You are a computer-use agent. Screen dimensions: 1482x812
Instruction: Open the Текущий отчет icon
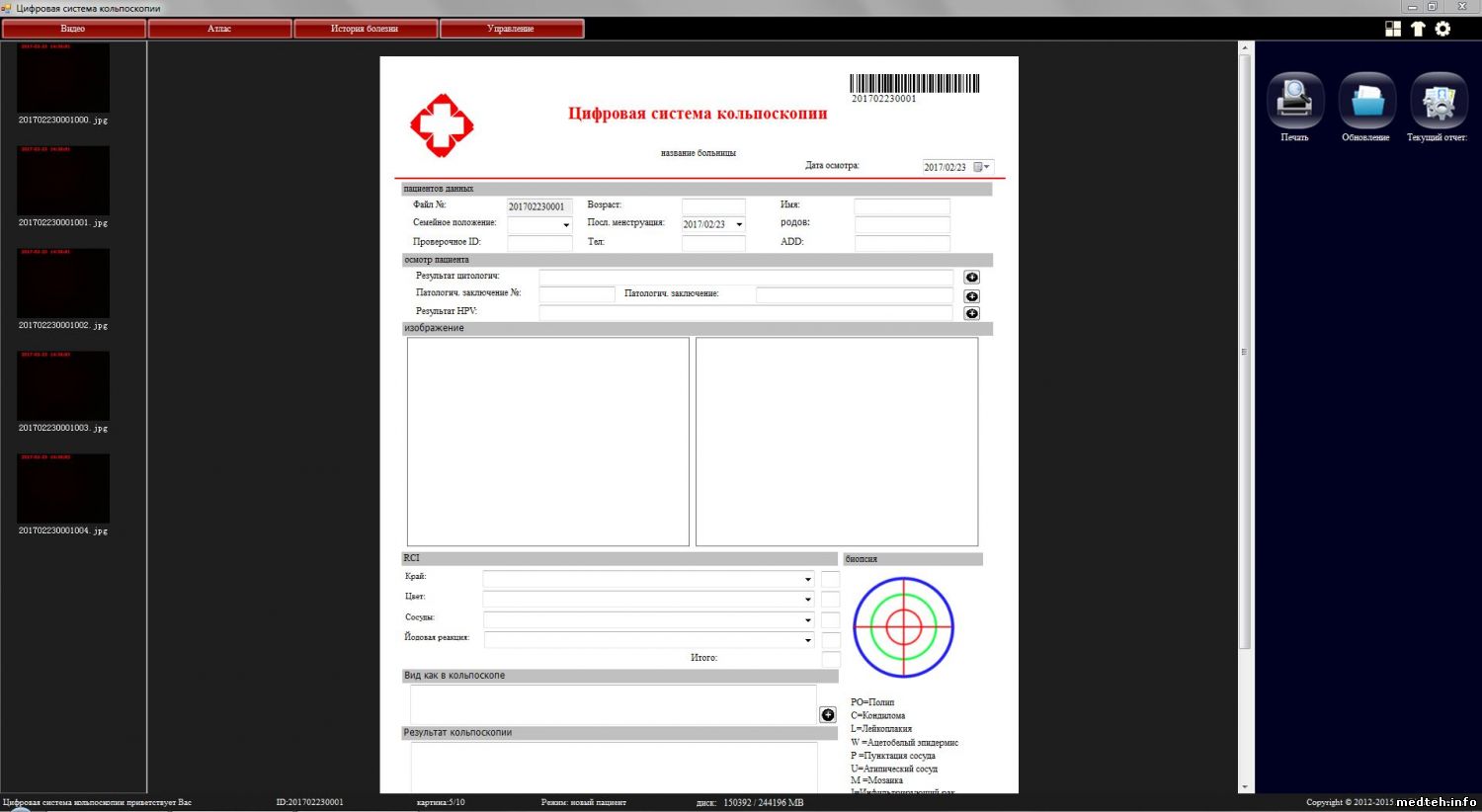pos(1438,101)
